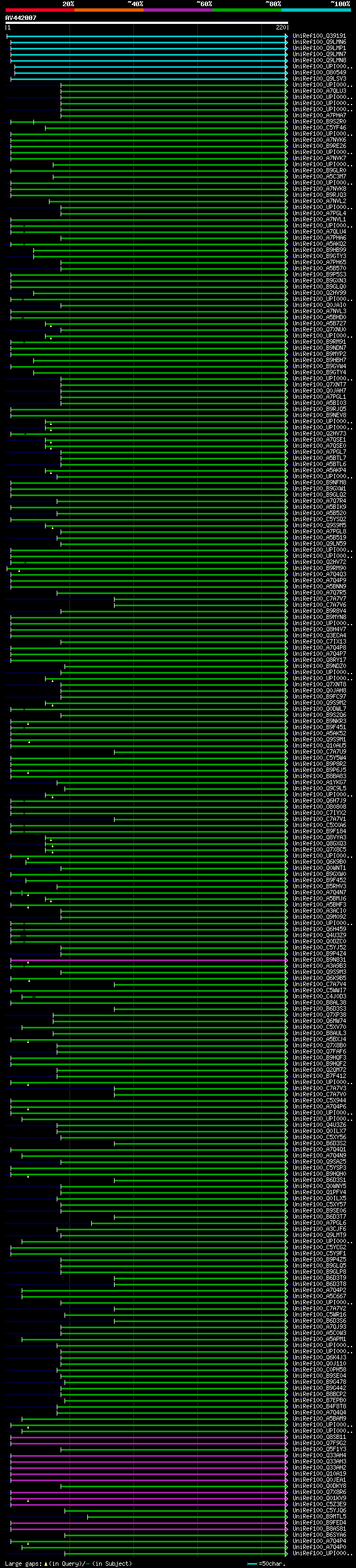Screen dimensions: 356x1568
Task: Select the UniRef100_Q6H459 label
Action: tap(319, 929)
